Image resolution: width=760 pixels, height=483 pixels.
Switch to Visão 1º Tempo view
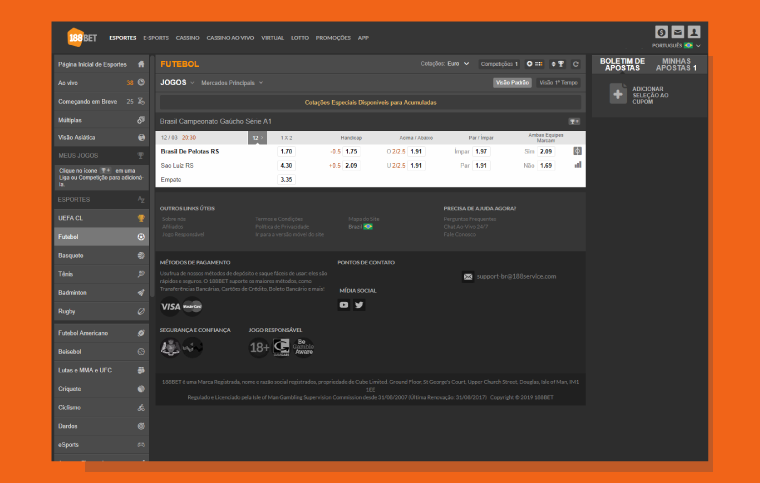[x=558, y=83]
